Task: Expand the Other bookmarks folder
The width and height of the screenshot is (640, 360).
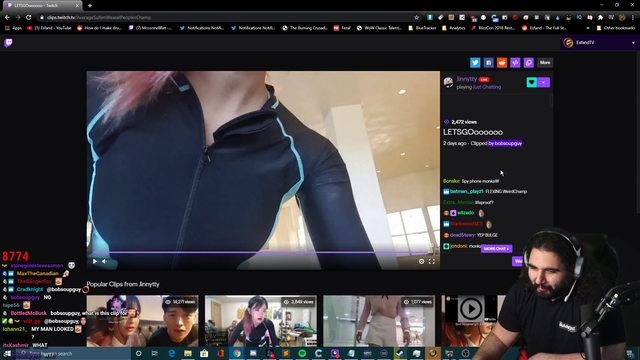Action: point(616,28)
